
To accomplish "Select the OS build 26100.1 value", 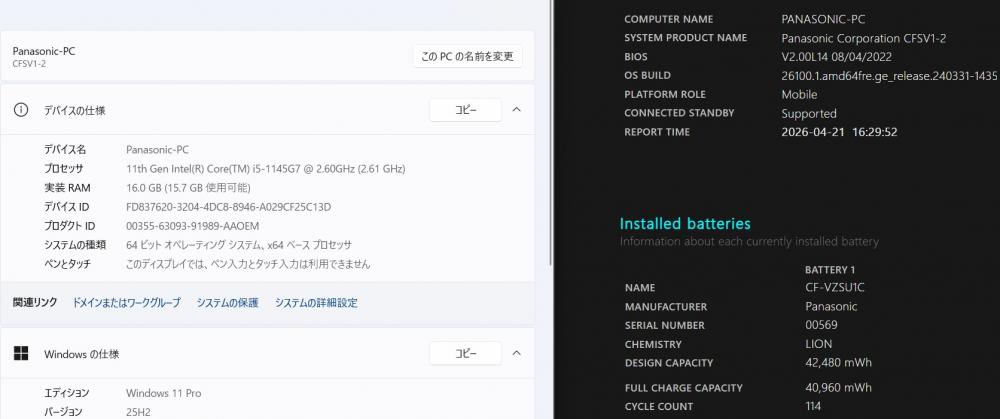I will point(889,75).
